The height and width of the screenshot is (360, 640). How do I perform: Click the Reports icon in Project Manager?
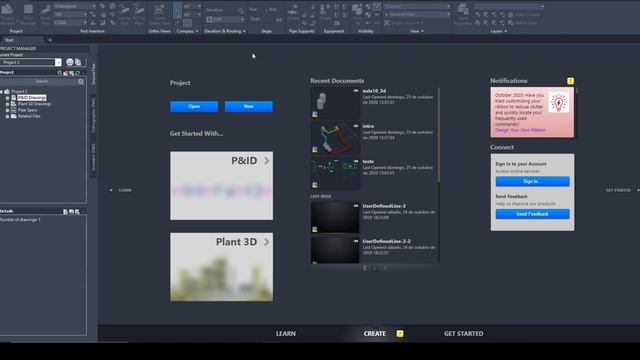(70, 62)
